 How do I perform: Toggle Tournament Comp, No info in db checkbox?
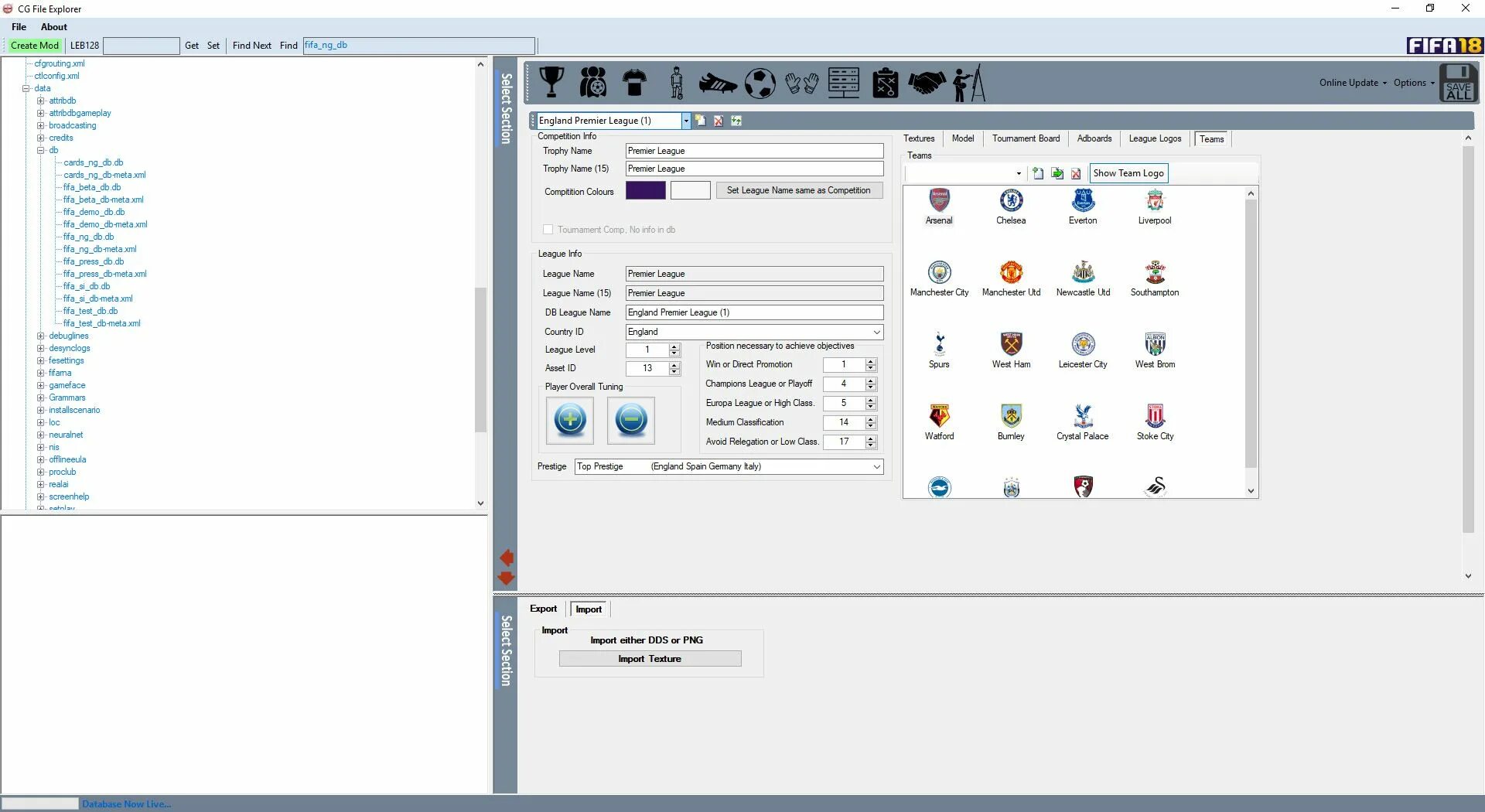(548, 230)
